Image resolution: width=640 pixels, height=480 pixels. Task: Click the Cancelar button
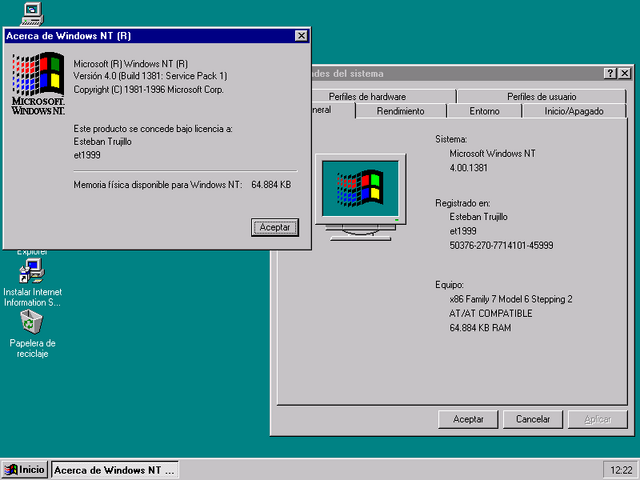(533, 419)
